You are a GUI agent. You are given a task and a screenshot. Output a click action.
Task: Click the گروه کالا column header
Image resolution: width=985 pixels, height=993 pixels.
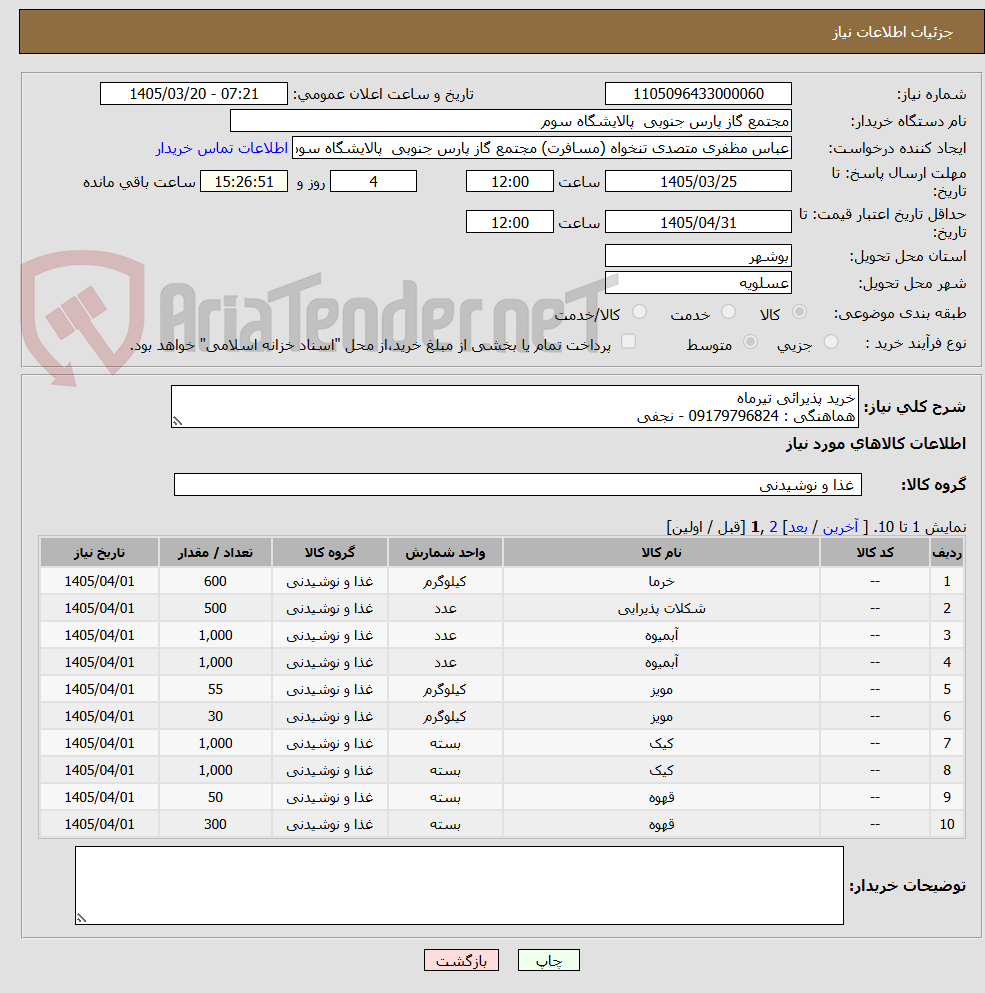click(x=329, y=553)
